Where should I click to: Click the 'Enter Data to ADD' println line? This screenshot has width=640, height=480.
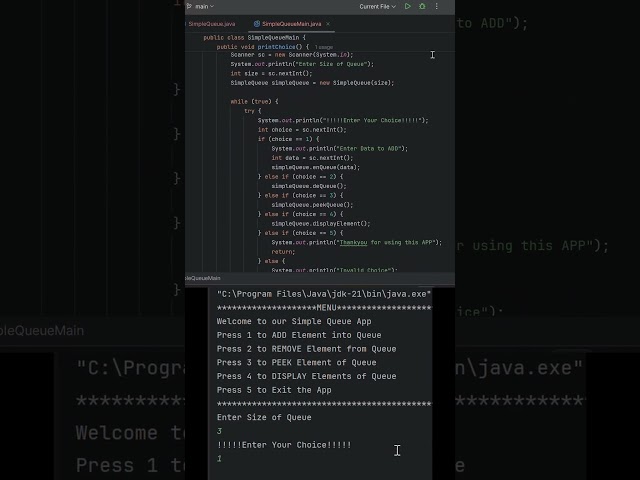point(340,149)
